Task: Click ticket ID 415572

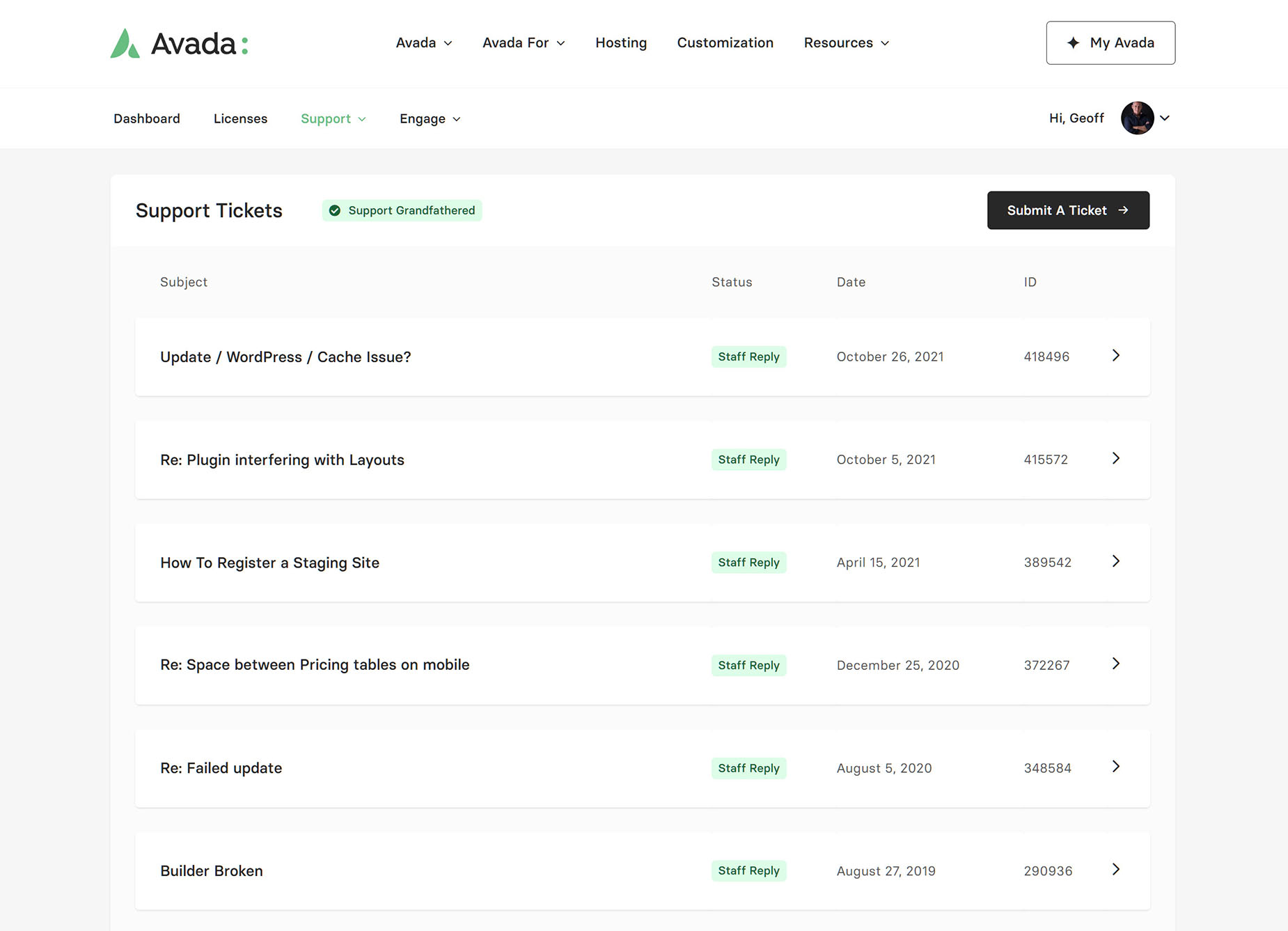Action: click(x=1046, y=460)
